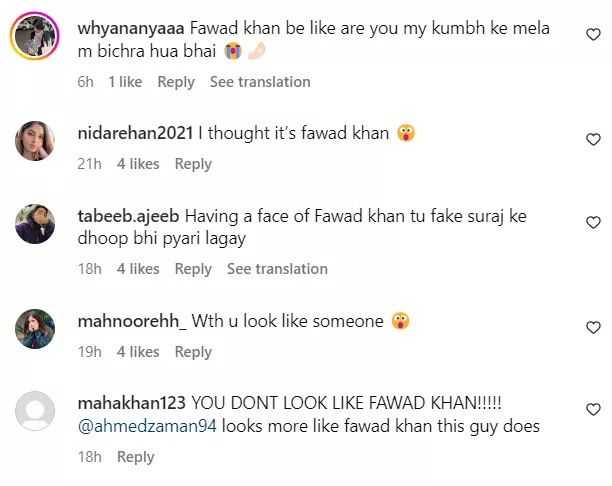The height and width of the screenshot is (486, 612).
Task: Like whyananyaaa's comment with the heart icon
Action: (x=592, y=34)
